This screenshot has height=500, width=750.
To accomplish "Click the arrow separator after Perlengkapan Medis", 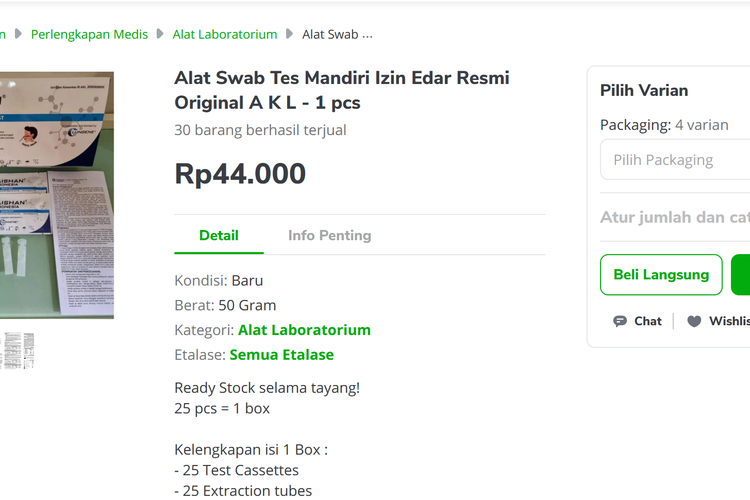I will point(161,34).
